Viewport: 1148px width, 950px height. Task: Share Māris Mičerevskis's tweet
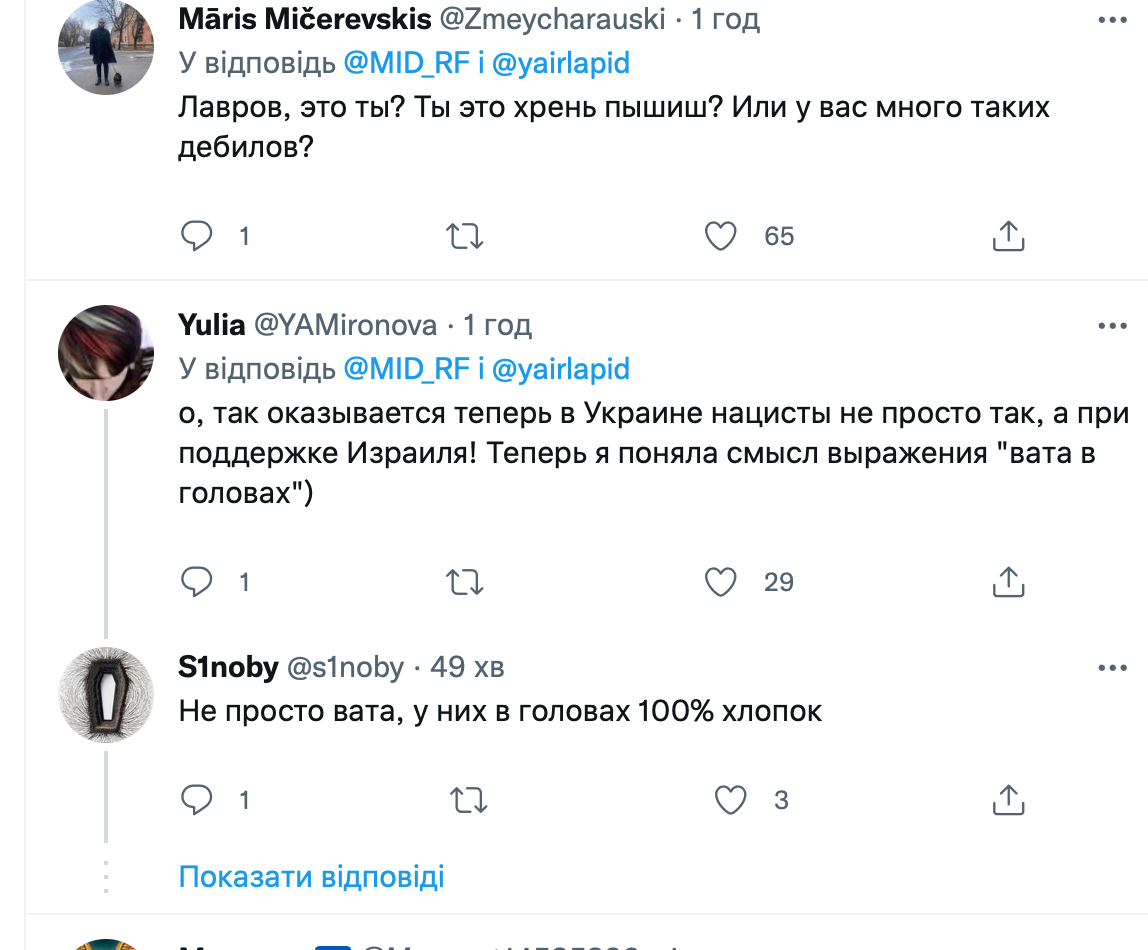click(1007, 236)
